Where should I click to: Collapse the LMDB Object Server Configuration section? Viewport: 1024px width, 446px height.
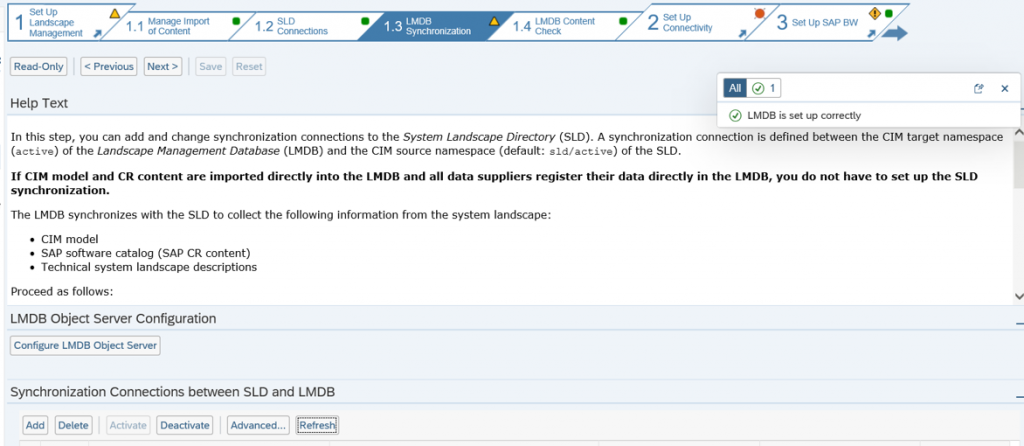click(1019, 323)
